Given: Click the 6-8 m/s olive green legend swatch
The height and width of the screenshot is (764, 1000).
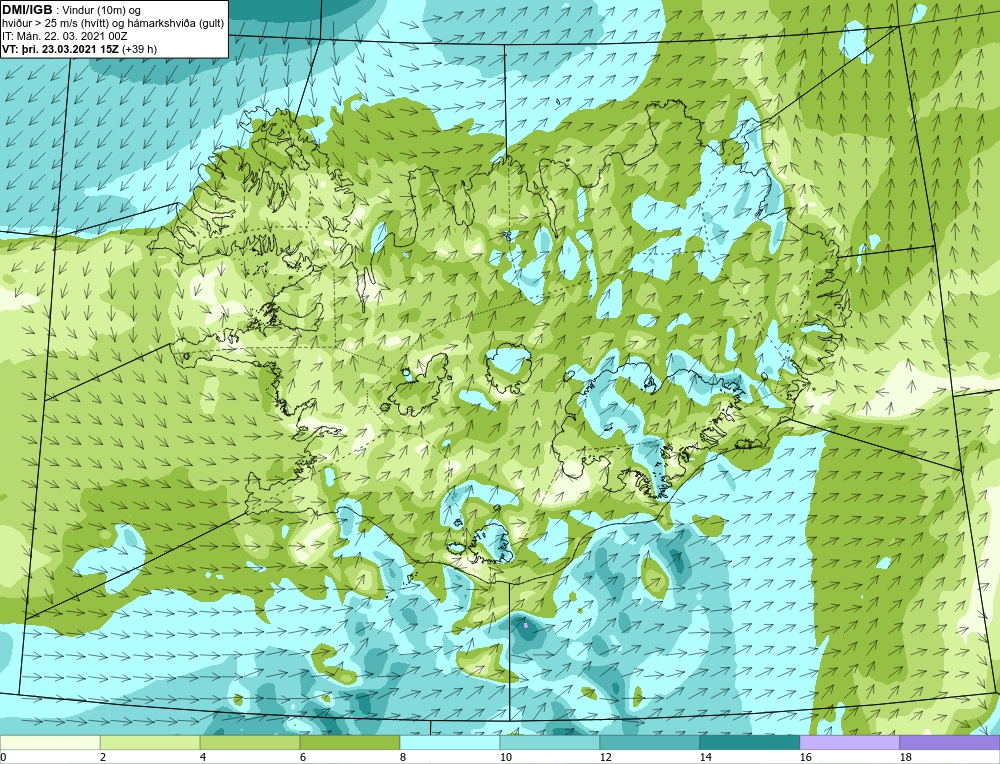Looking at the screenshot, I should coord(350,742).
